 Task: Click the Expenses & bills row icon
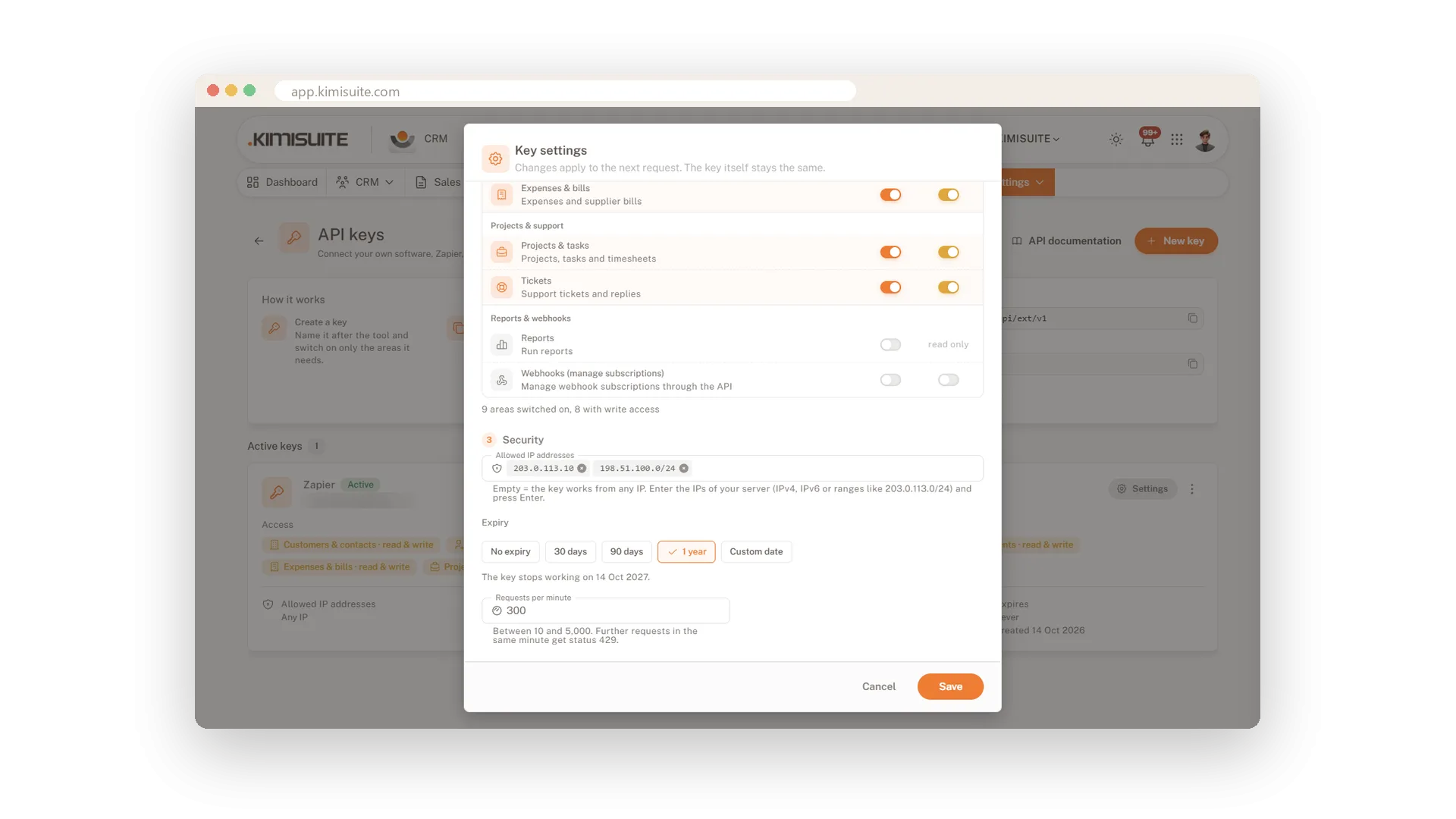(x=501, y=195)
